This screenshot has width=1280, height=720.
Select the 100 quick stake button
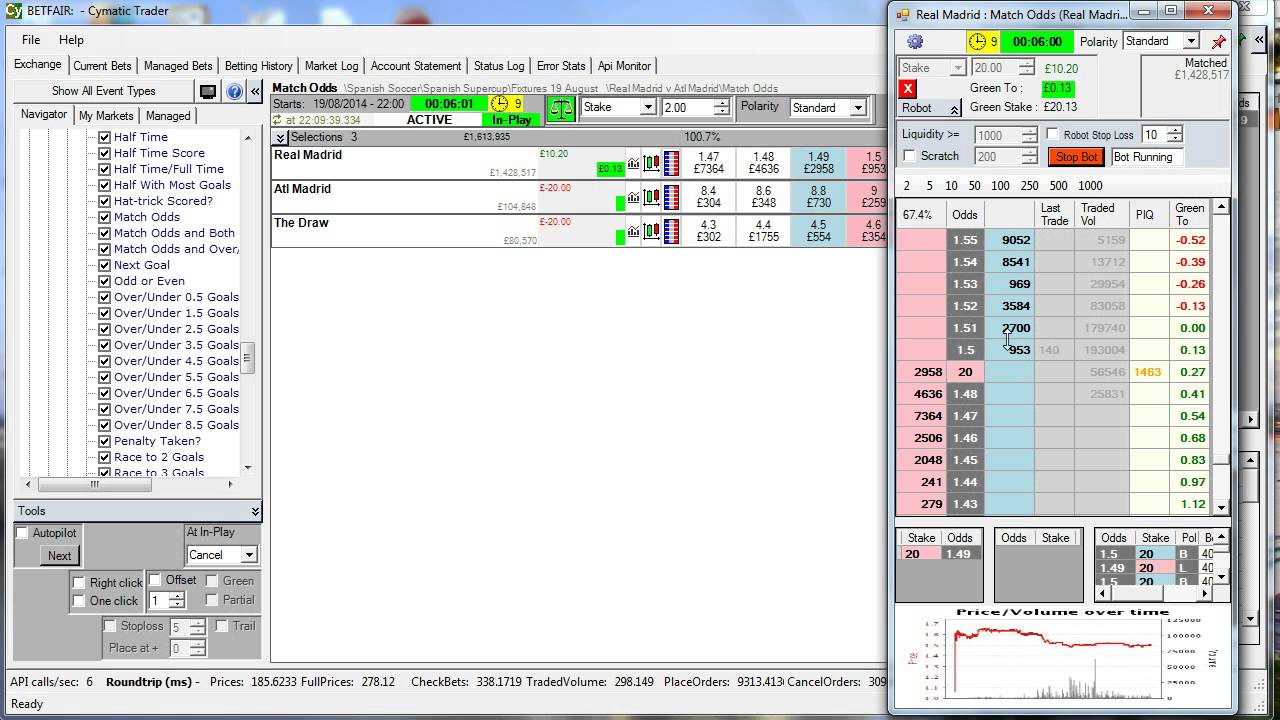1000,186
